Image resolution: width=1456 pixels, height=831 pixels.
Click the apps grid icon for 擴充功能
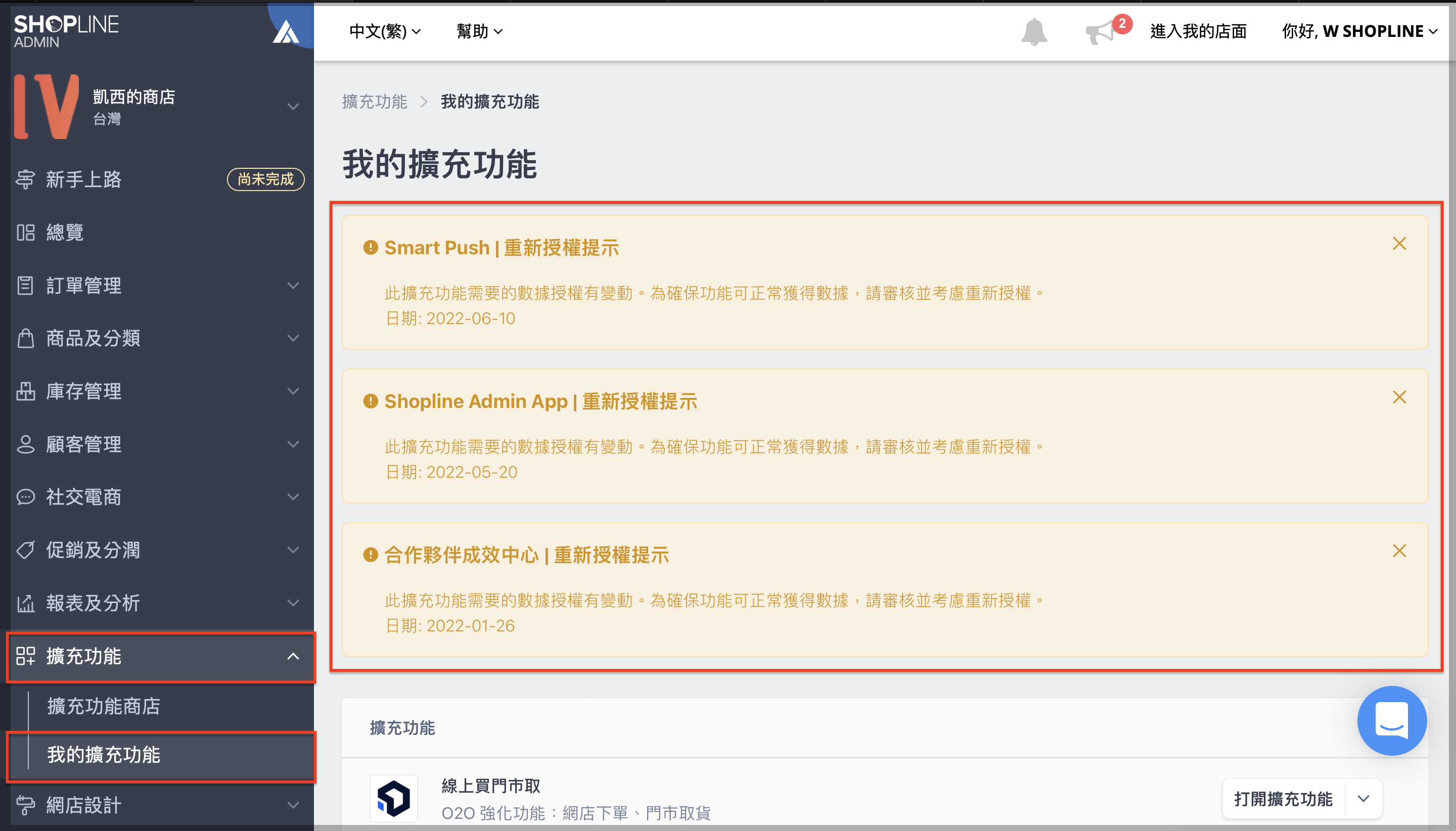click(x=25, y=656)
